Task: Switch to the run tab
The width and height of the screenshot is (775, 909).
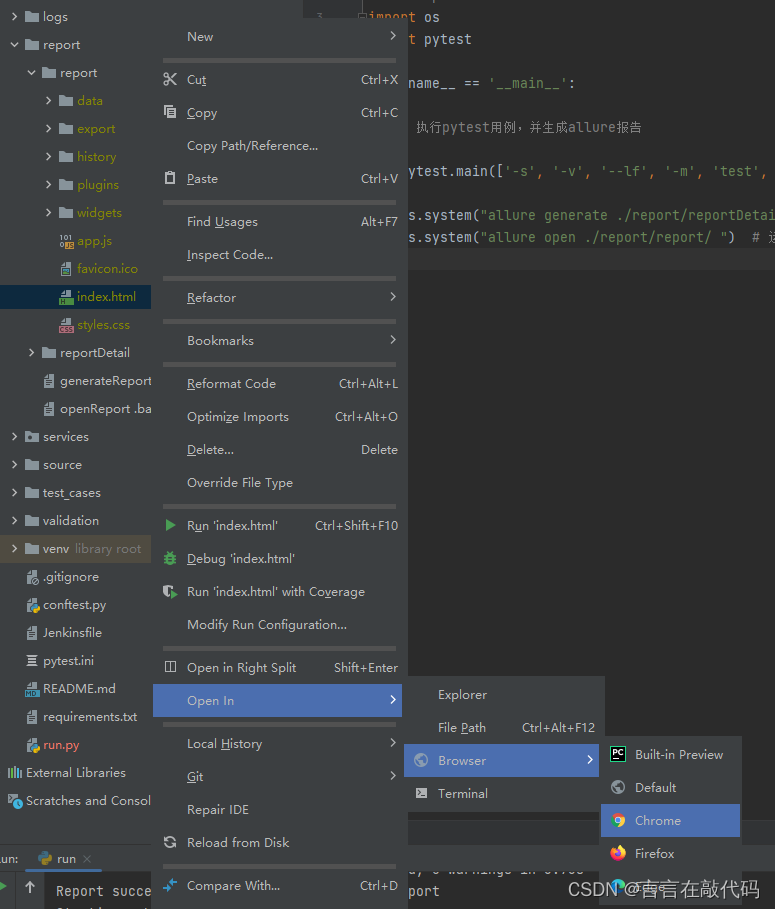Action: [x=66, y=859]
